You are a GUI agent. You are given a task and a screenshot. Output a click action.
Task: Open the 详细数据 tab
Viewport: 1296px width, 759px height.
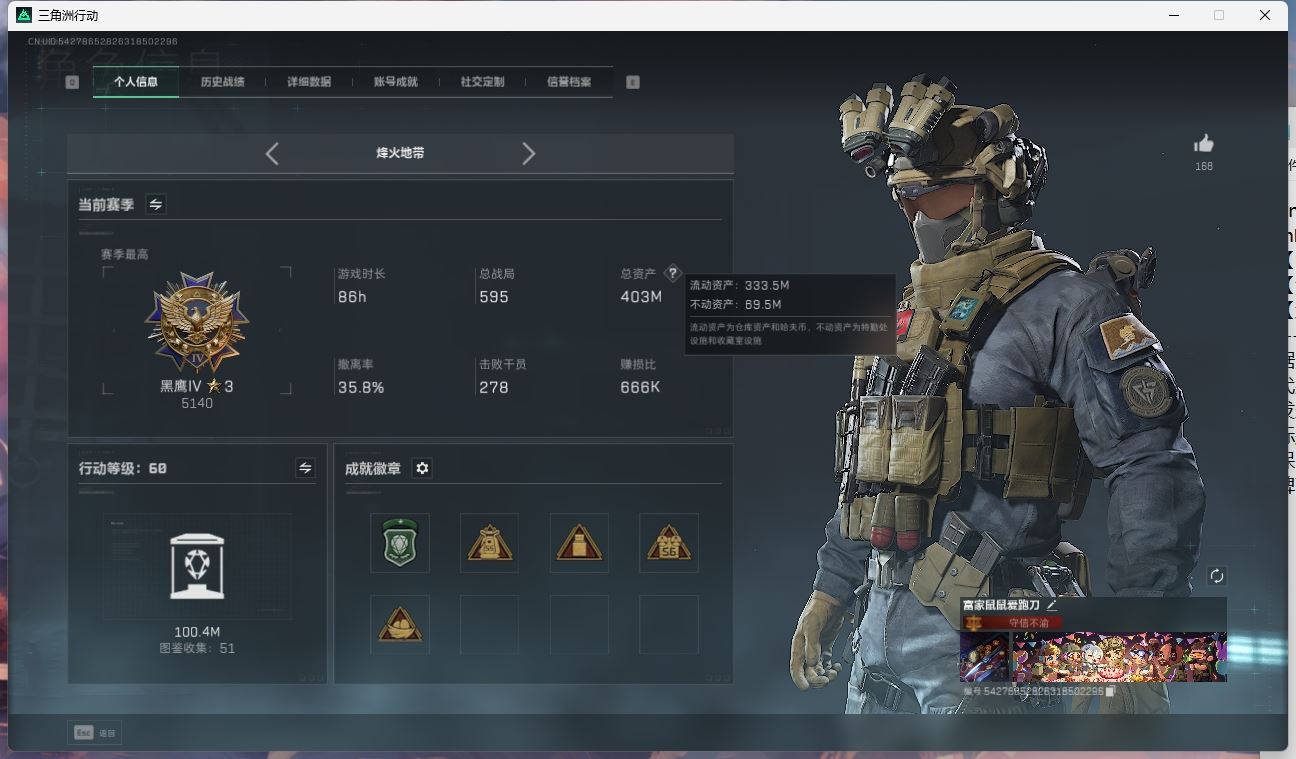click(309, 82)
